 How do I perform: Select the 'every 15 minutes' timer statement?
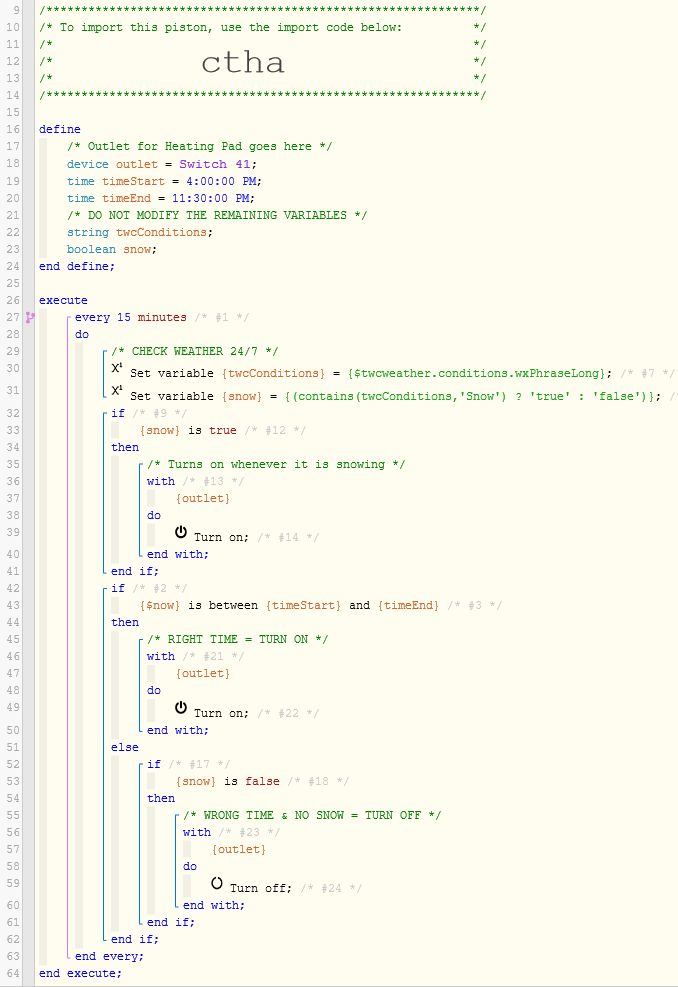point(131,317)
